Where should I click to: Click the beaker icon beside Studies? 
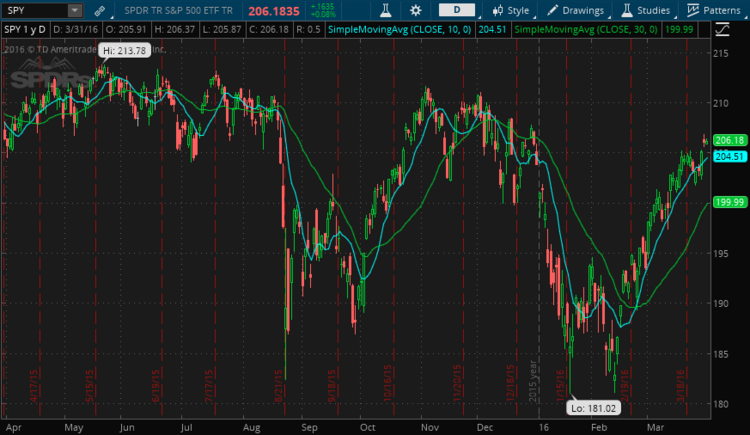click(626, 10)
